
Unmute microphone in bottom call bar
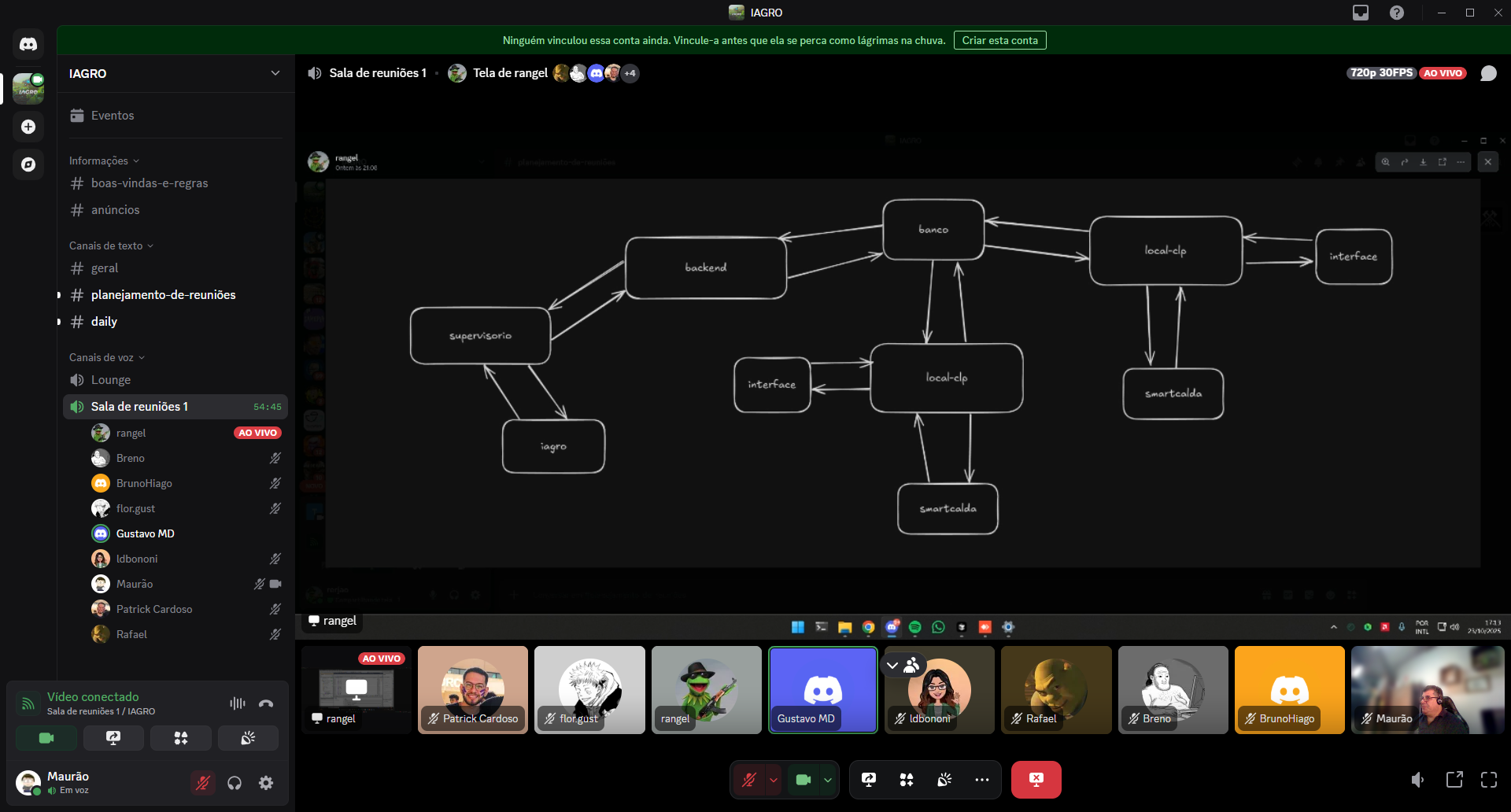pos(749,780)
